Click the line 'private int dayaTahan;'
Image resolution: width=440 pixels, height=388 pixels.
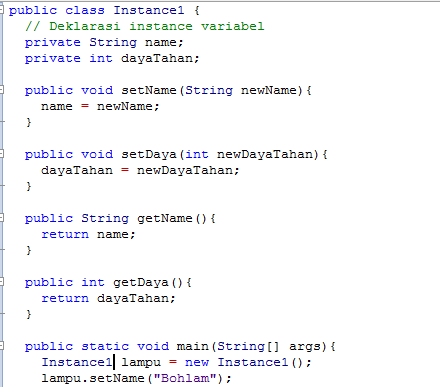coord(112,59)
